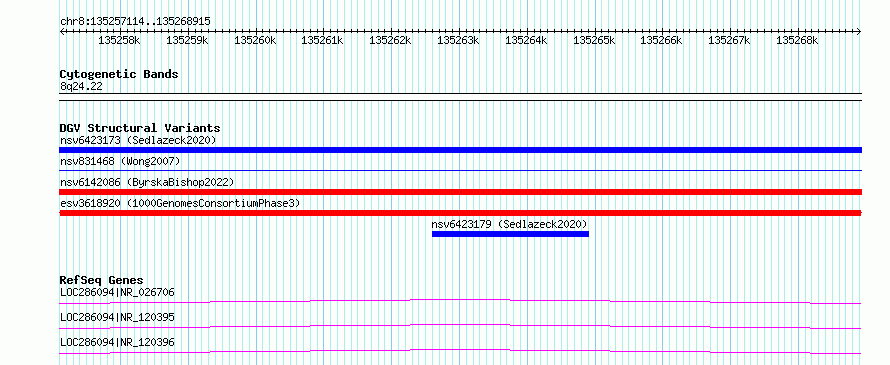The image size is (890, 365).
Task: Select the RefSeq Genes track title
Action: pos(102,280)
